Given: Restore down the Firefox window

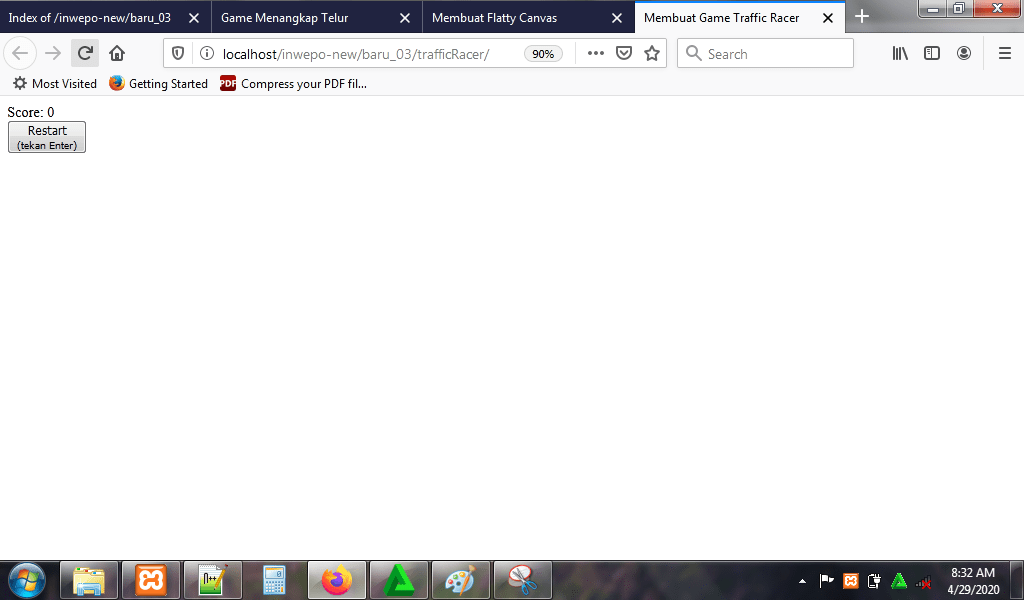Looking at the screenshot, I should point(959,8).
